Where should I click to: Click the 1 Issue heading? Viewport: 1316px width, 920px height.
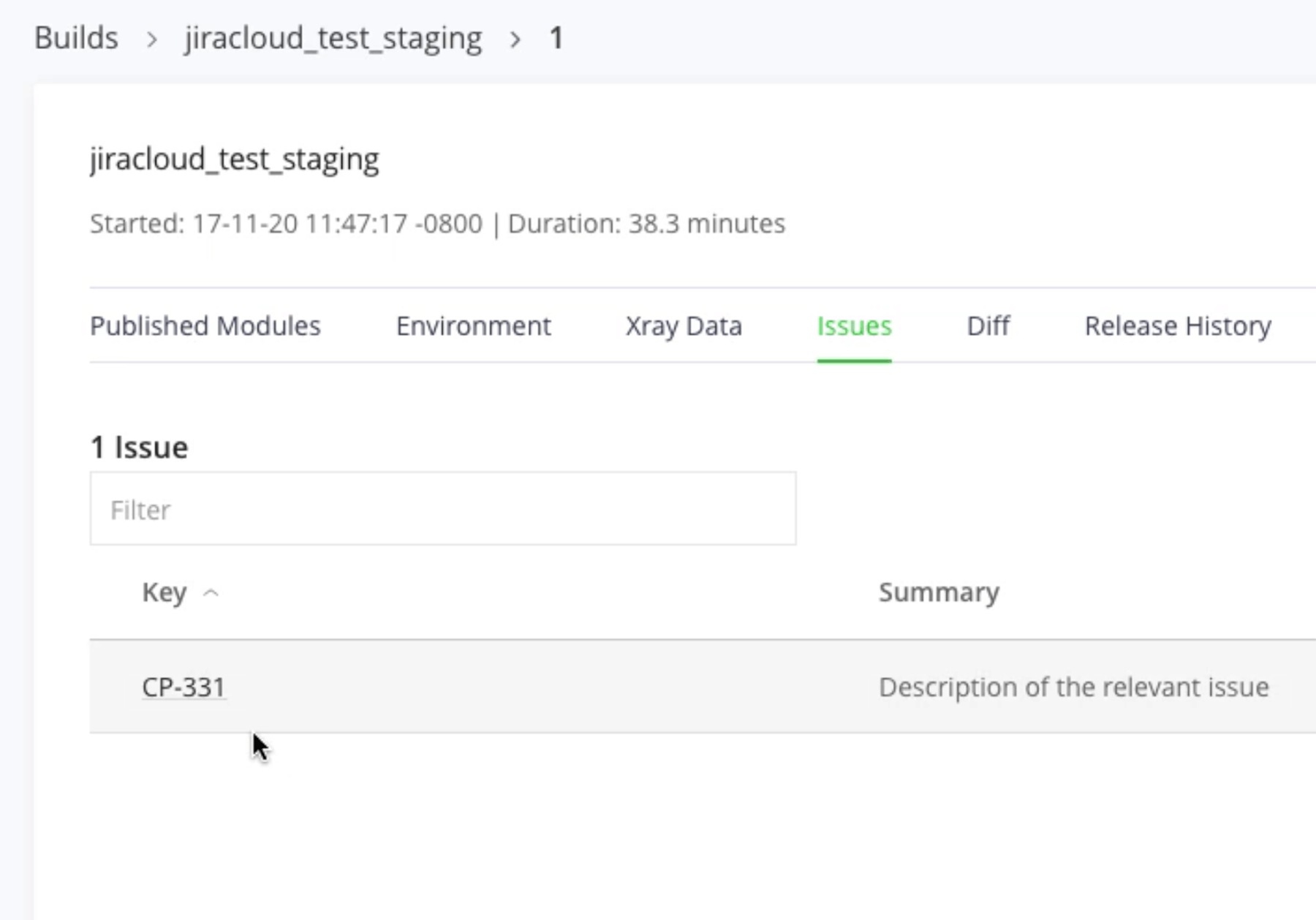[139, 446]
